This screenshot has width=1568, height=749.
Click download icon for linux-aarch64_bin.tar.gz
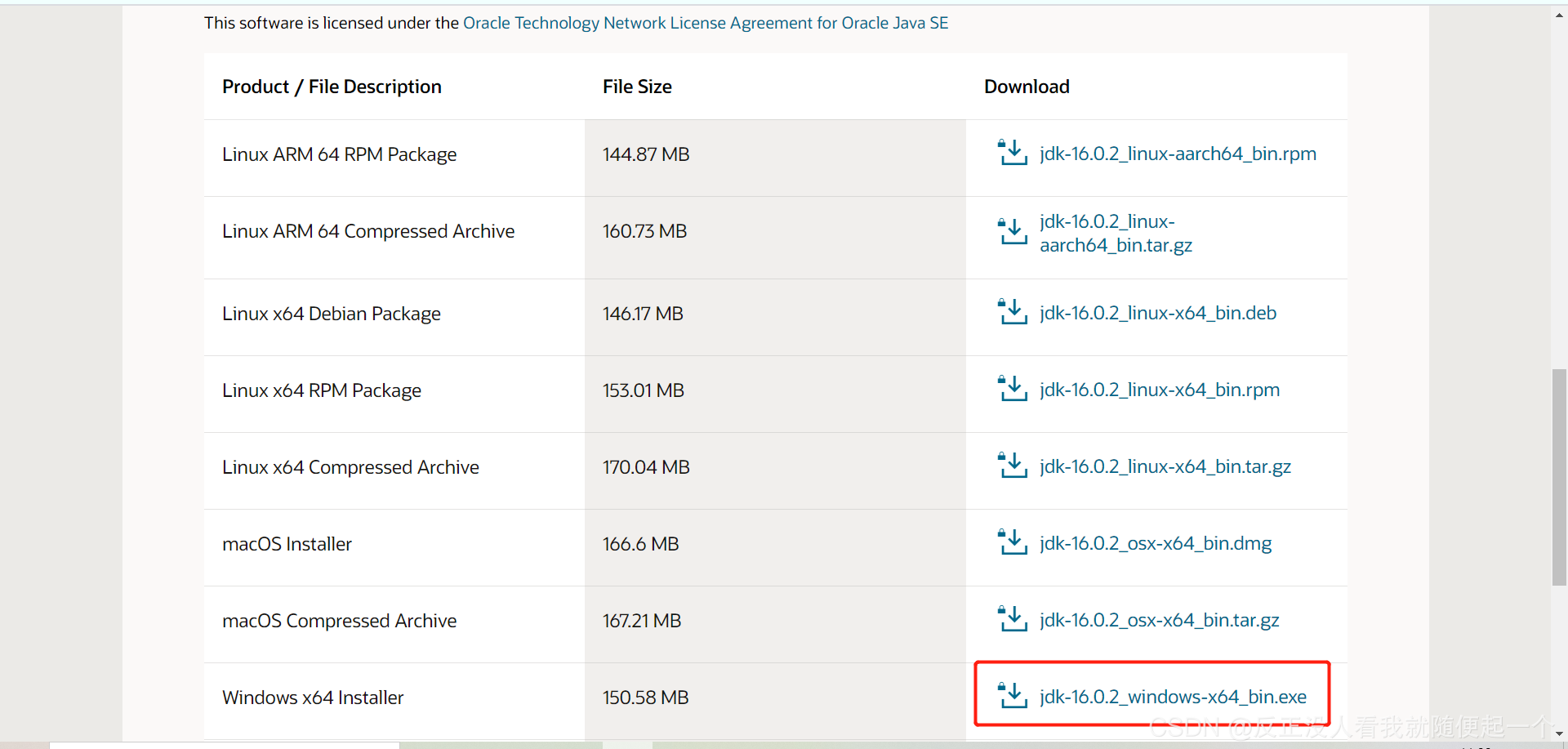[x=1013, y=232]
